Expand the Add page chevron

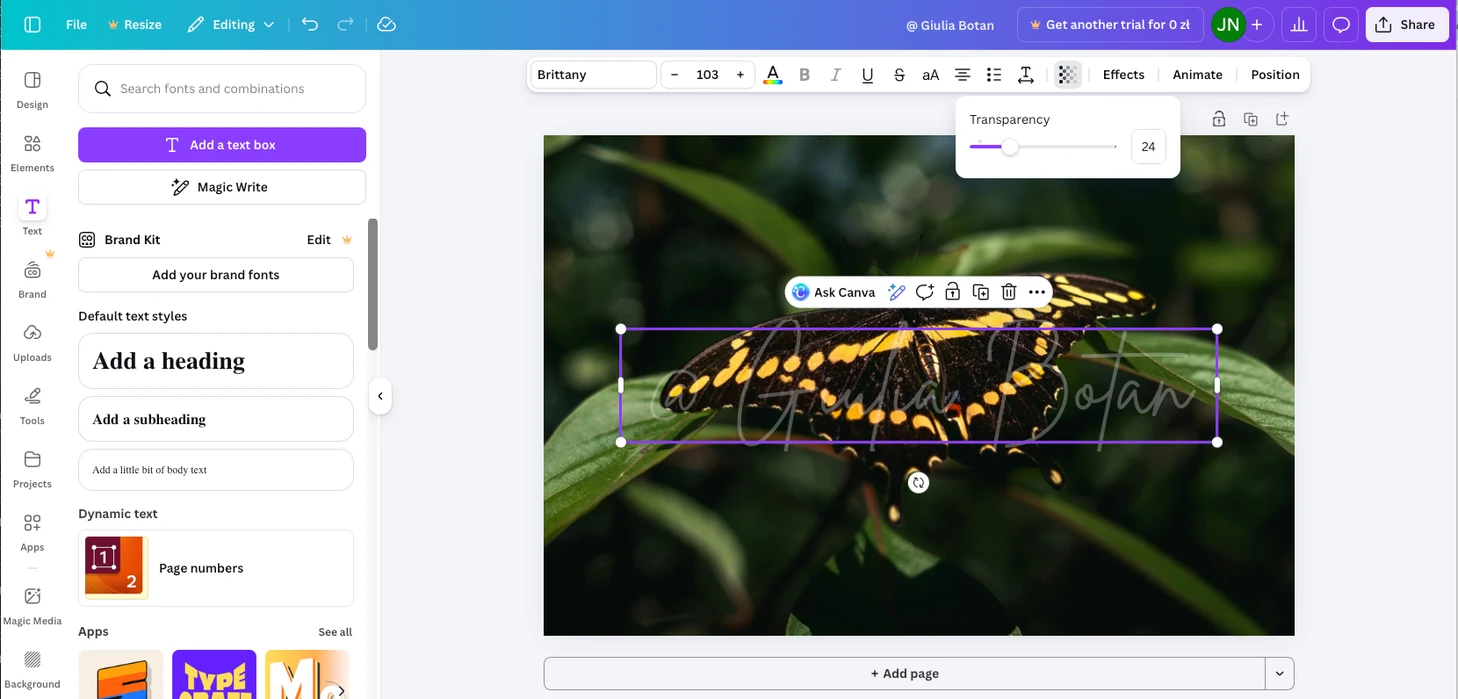[1280, 673]
